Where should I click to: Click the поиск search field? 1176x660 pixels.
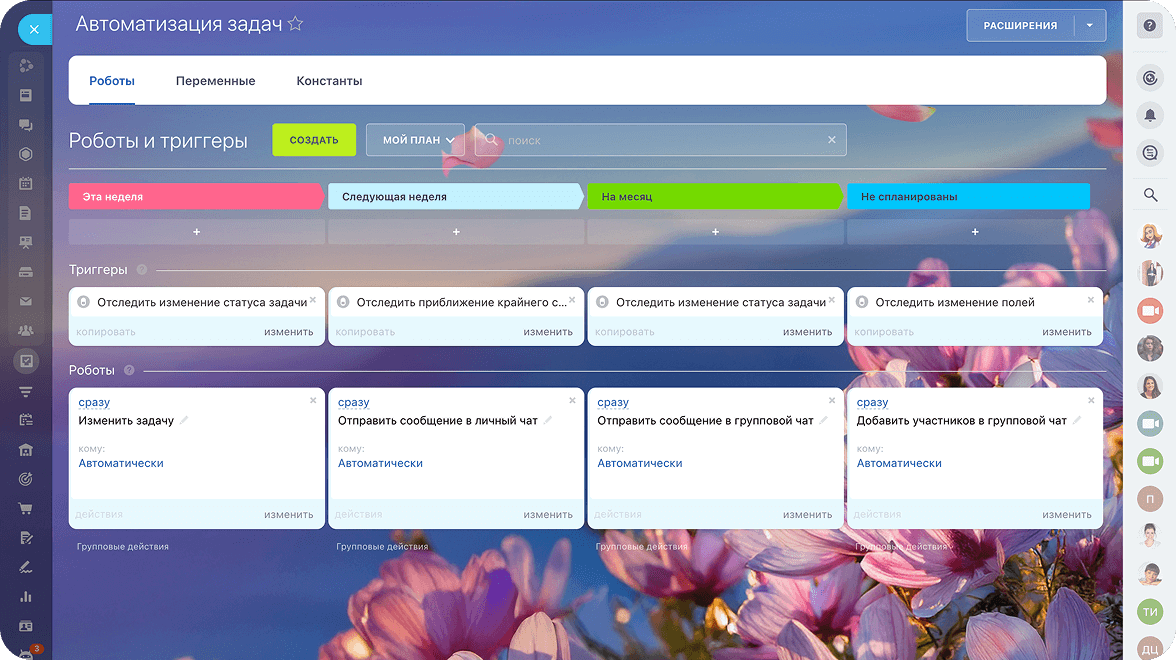click(x=661, y=140)
